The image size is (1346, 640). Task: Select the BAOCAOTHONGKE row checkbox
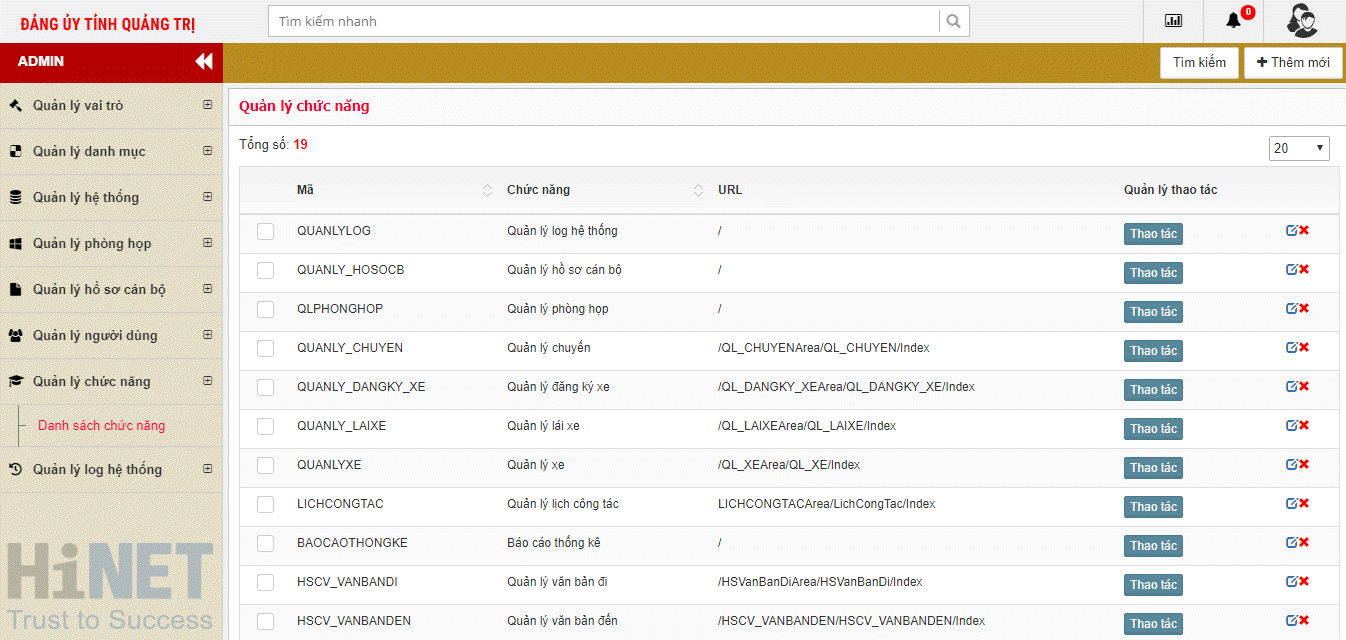pos(265,543)
